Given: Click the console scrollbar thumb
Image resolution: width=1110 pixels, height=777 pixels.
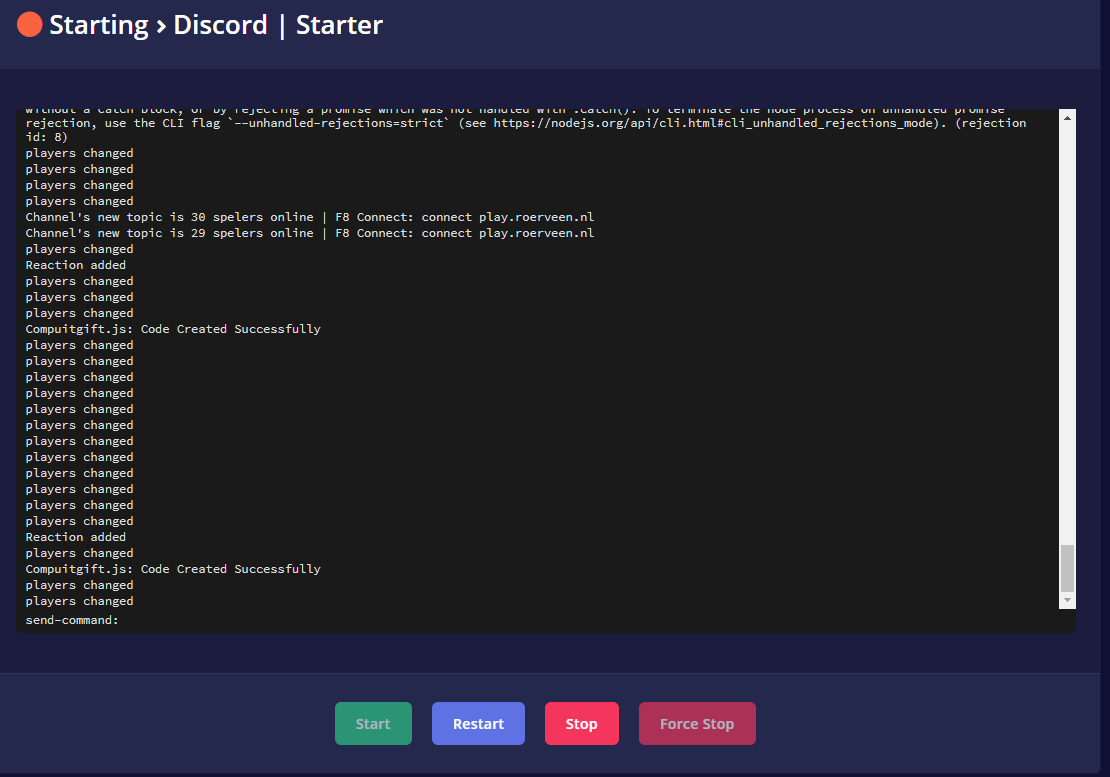Looking at the screenshot, I should tap(1067, 568).
